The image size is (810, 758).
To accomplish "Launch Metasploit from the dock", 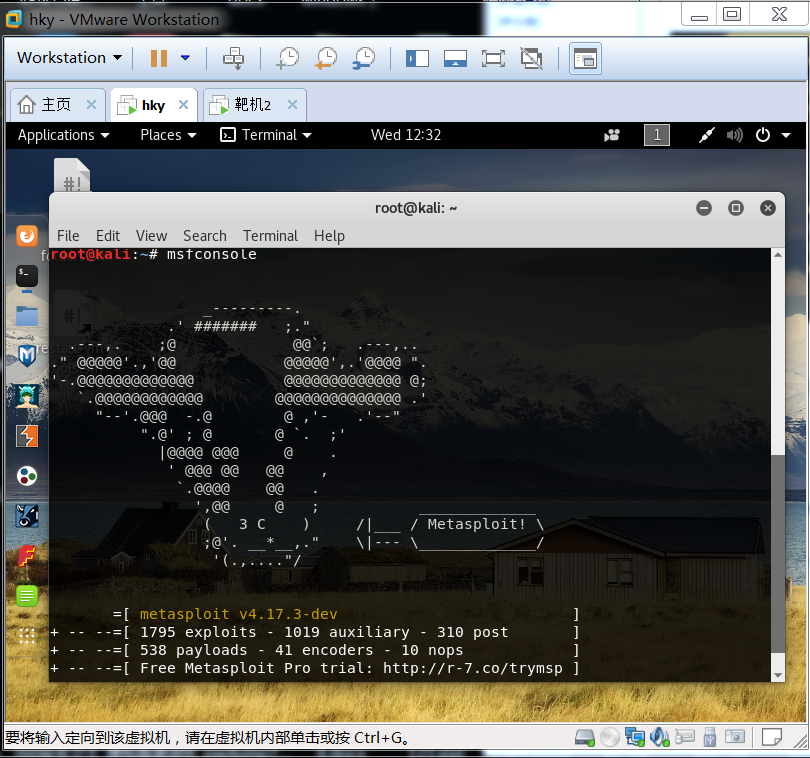I will pos(27,356).
